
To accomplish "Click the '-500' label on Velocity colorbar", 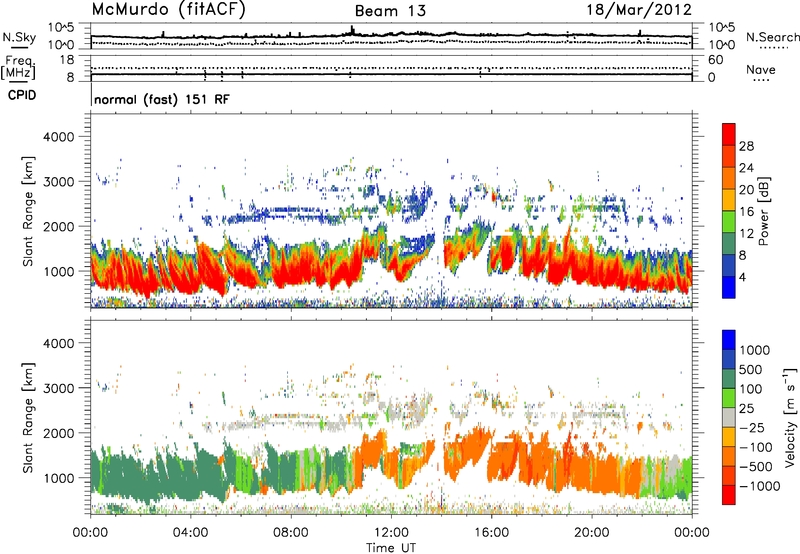I will coord(756,467).
